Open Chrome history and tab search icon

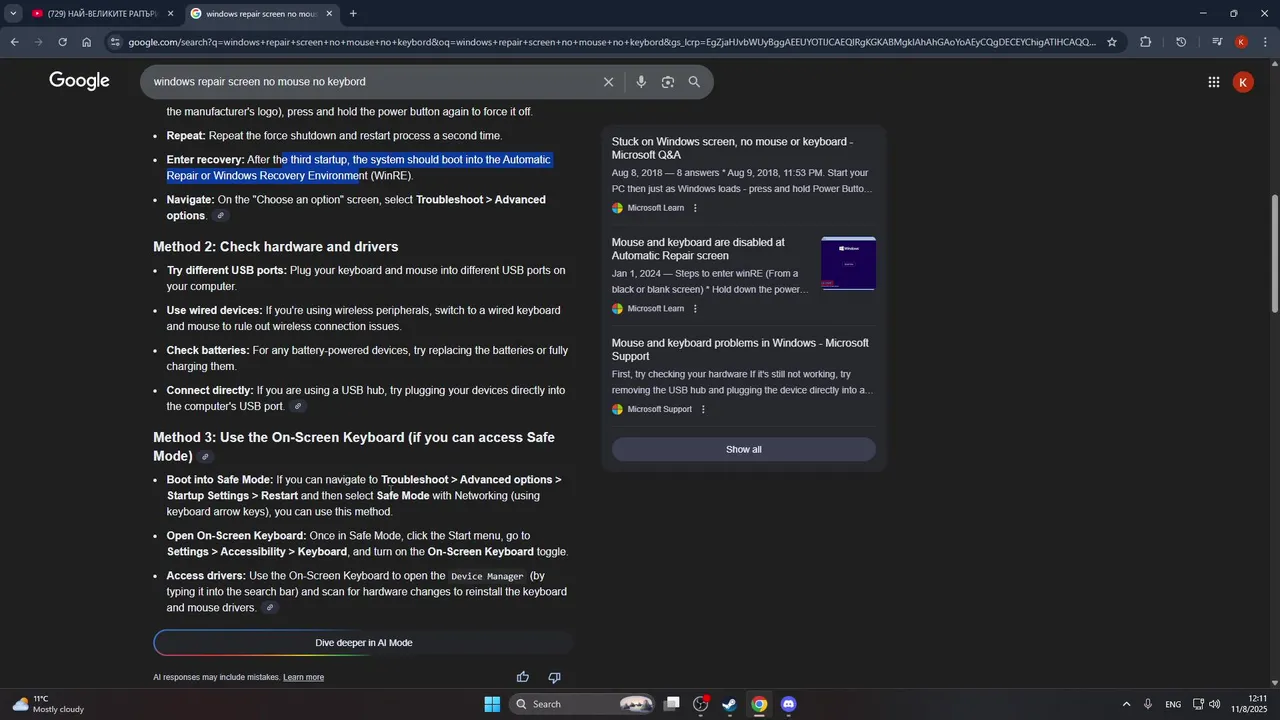(1181, 42)
